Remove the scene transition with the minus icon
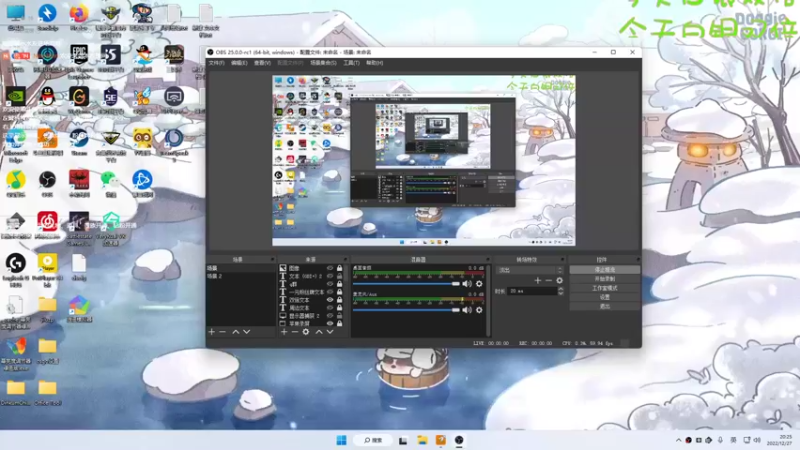The image size is (800, 450). point(548,280)
